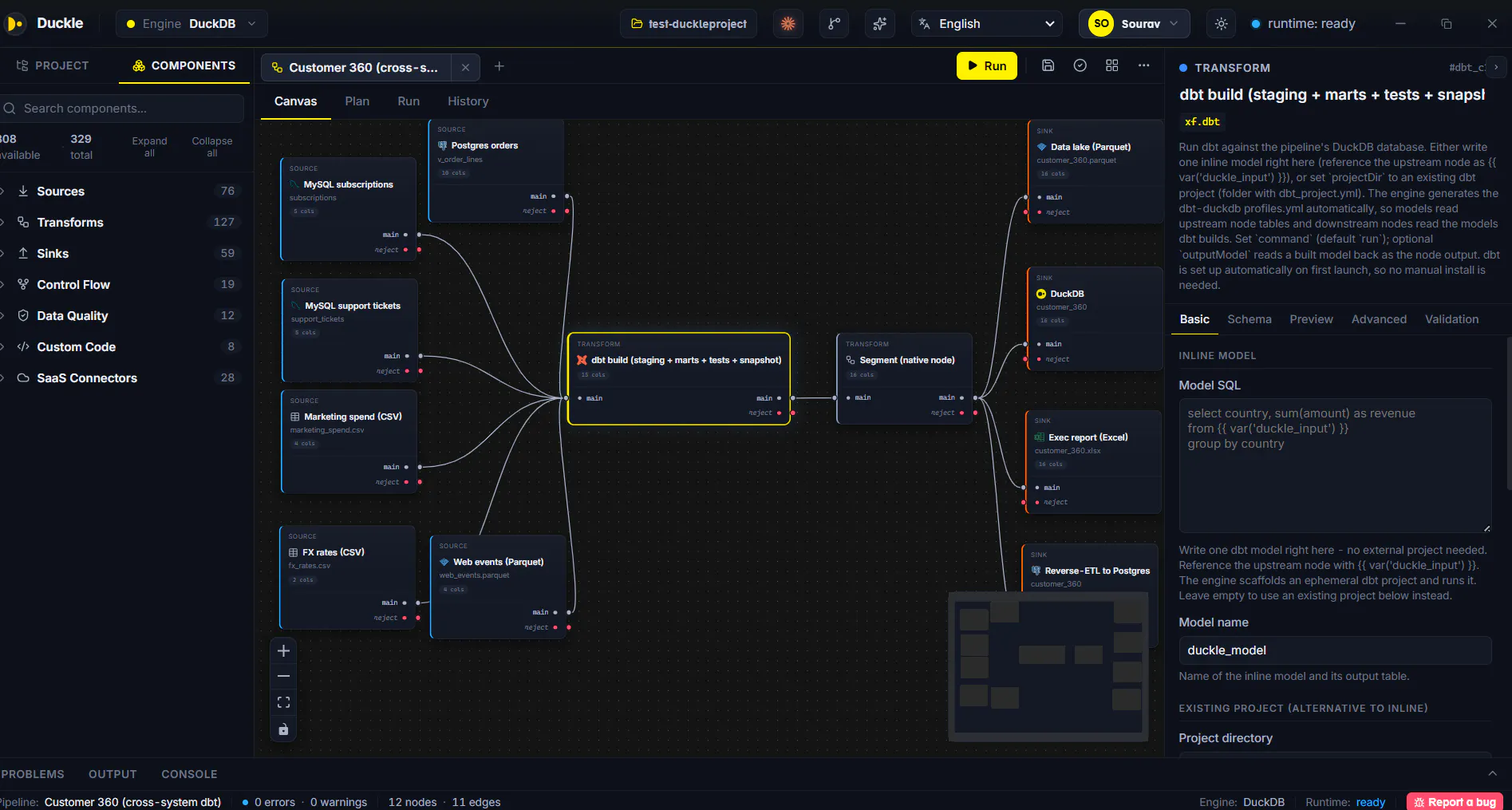Click the yellow Run button
1512x810 pixels.
(987, 66)
